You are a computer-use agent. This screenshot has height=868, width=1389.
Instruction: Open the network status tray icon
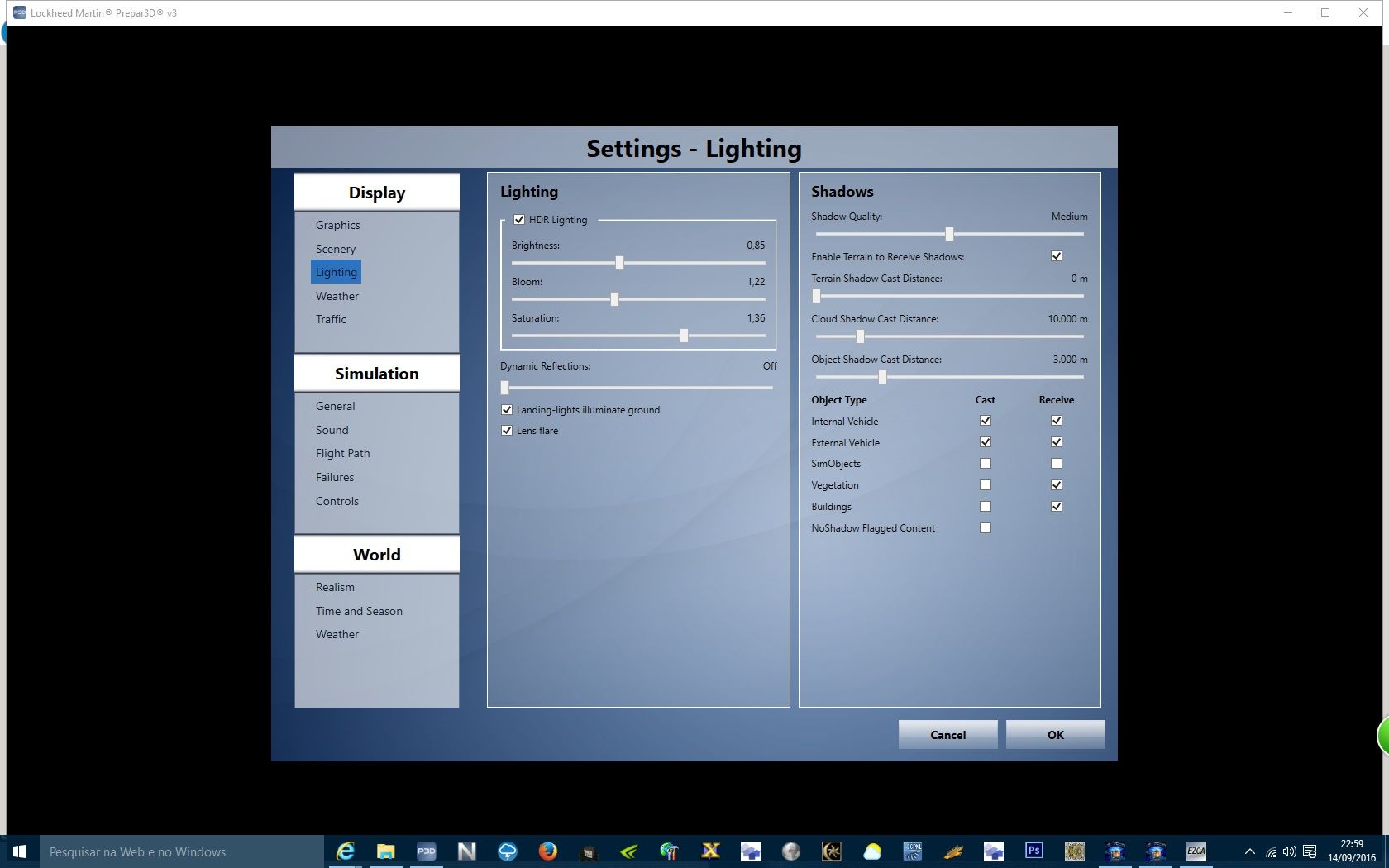(1271, 851)
